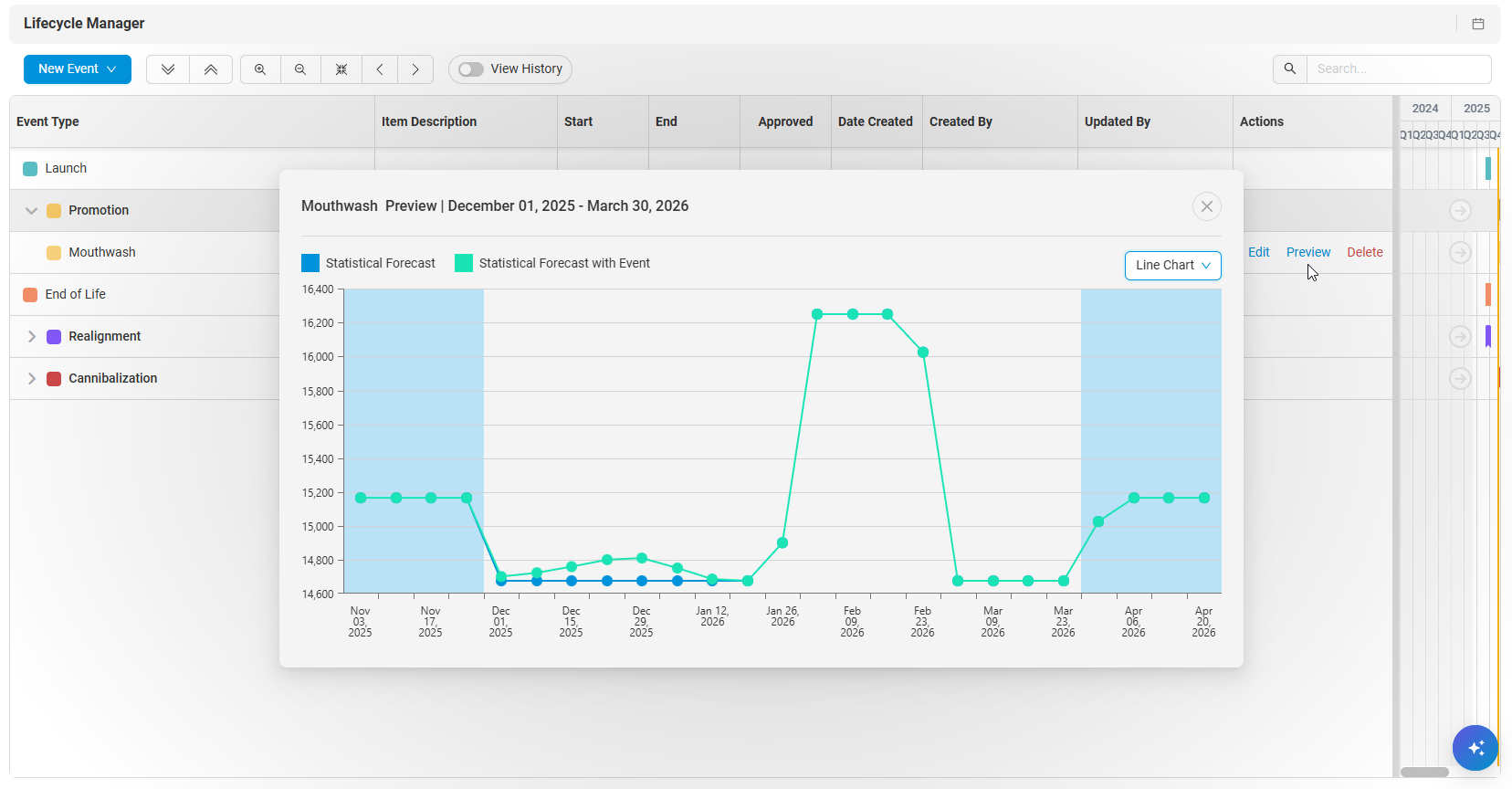
Task: Expand the Realignment event group
Action: click(x=31, y=337)
